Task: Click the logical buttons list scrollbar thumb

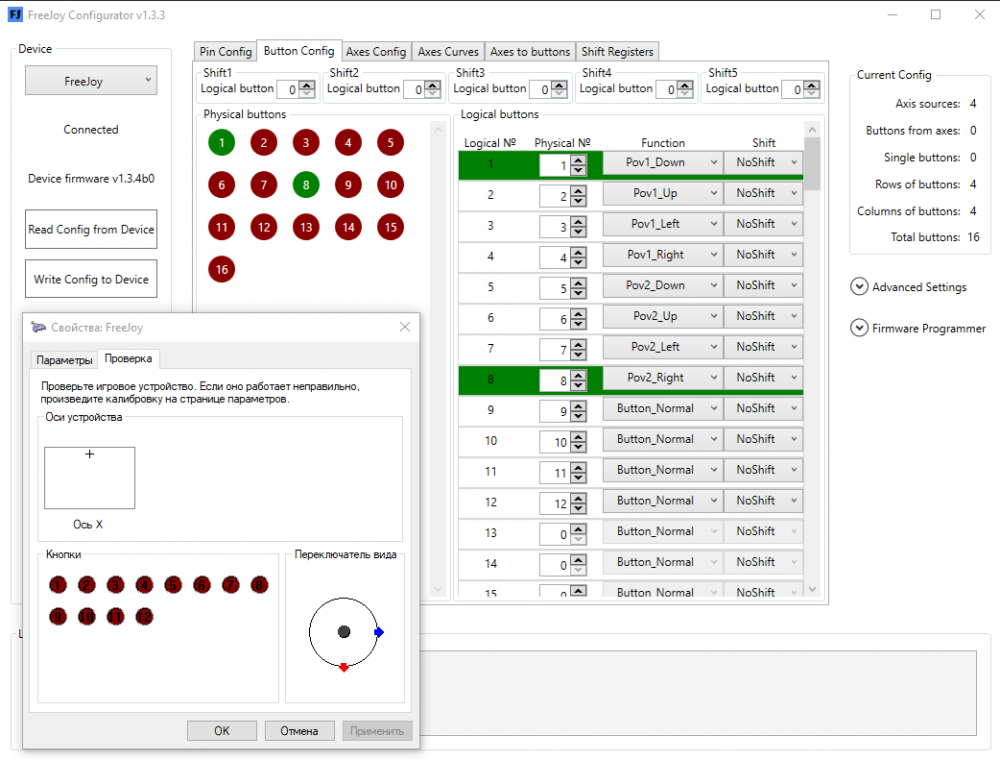Action: point(812,164)
